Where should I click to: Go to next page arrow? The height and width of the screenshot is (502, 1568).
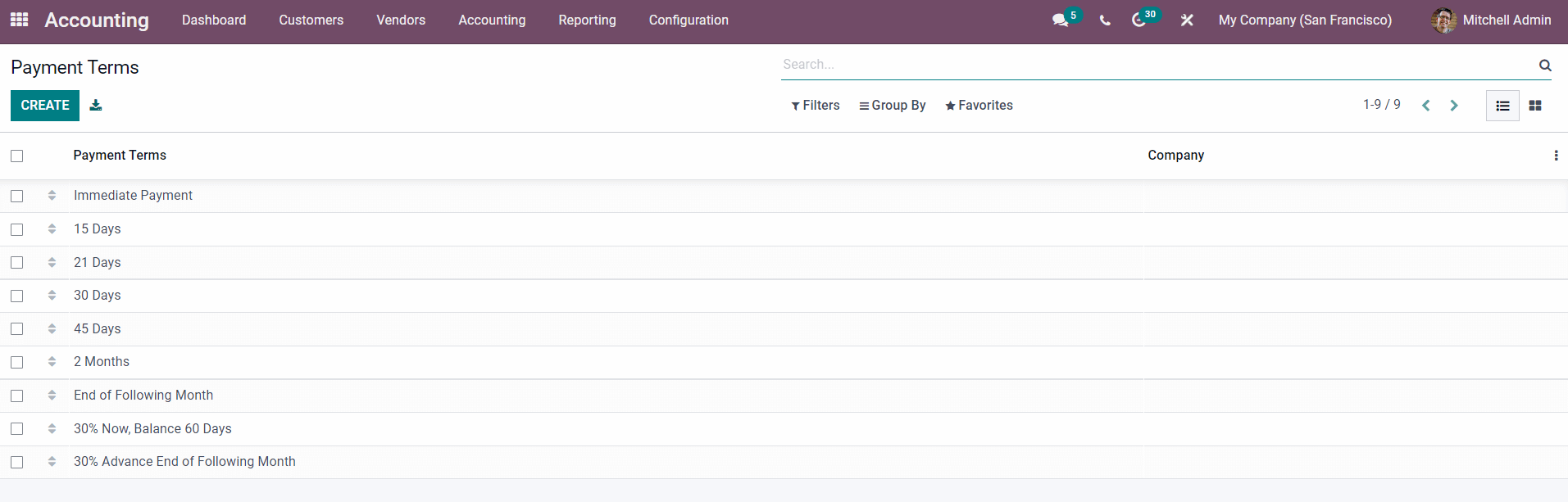point(1454,106)
